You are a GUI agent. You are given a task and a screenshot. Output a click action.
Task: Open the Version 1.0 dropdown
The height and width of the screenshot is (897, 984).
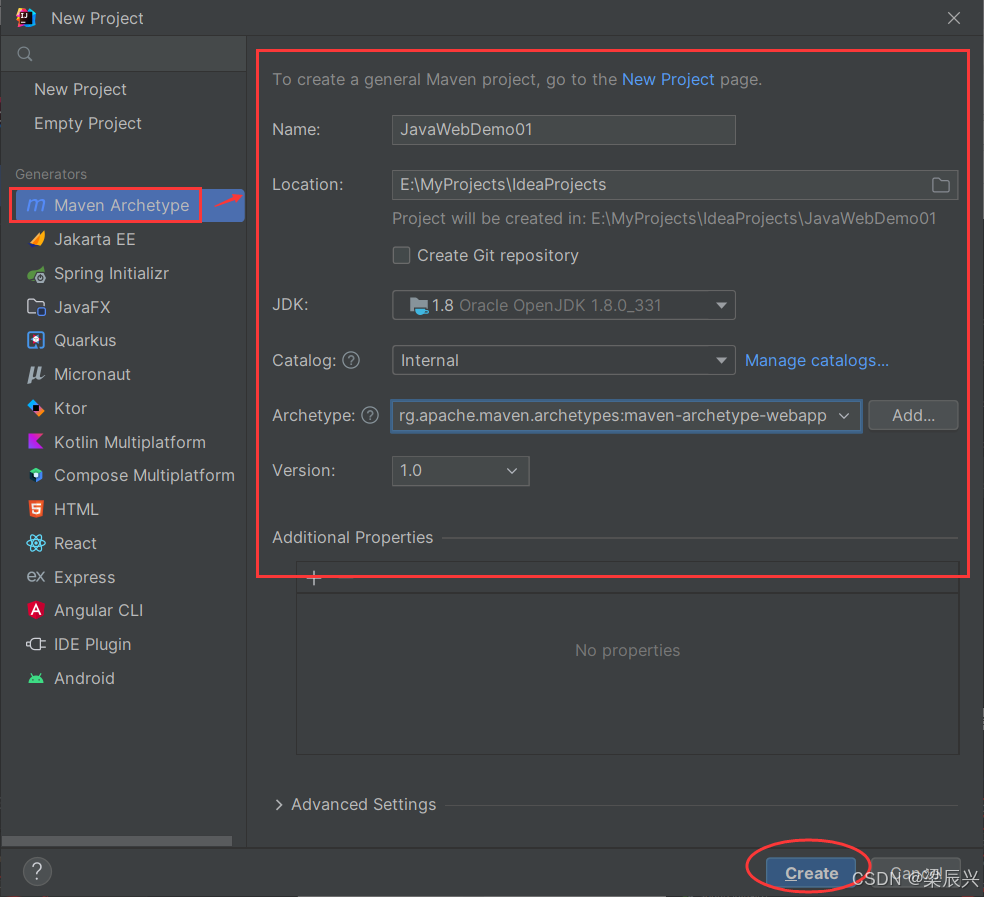461,471
